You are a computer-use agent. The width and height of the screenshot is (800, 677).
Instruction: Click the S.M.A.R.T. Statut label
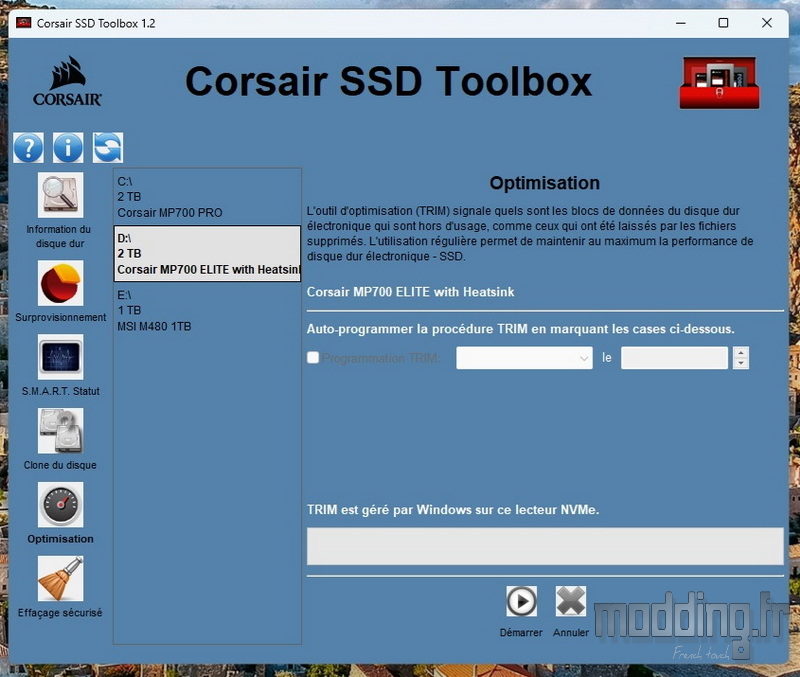pyautogui.click(x=61, y=391)
